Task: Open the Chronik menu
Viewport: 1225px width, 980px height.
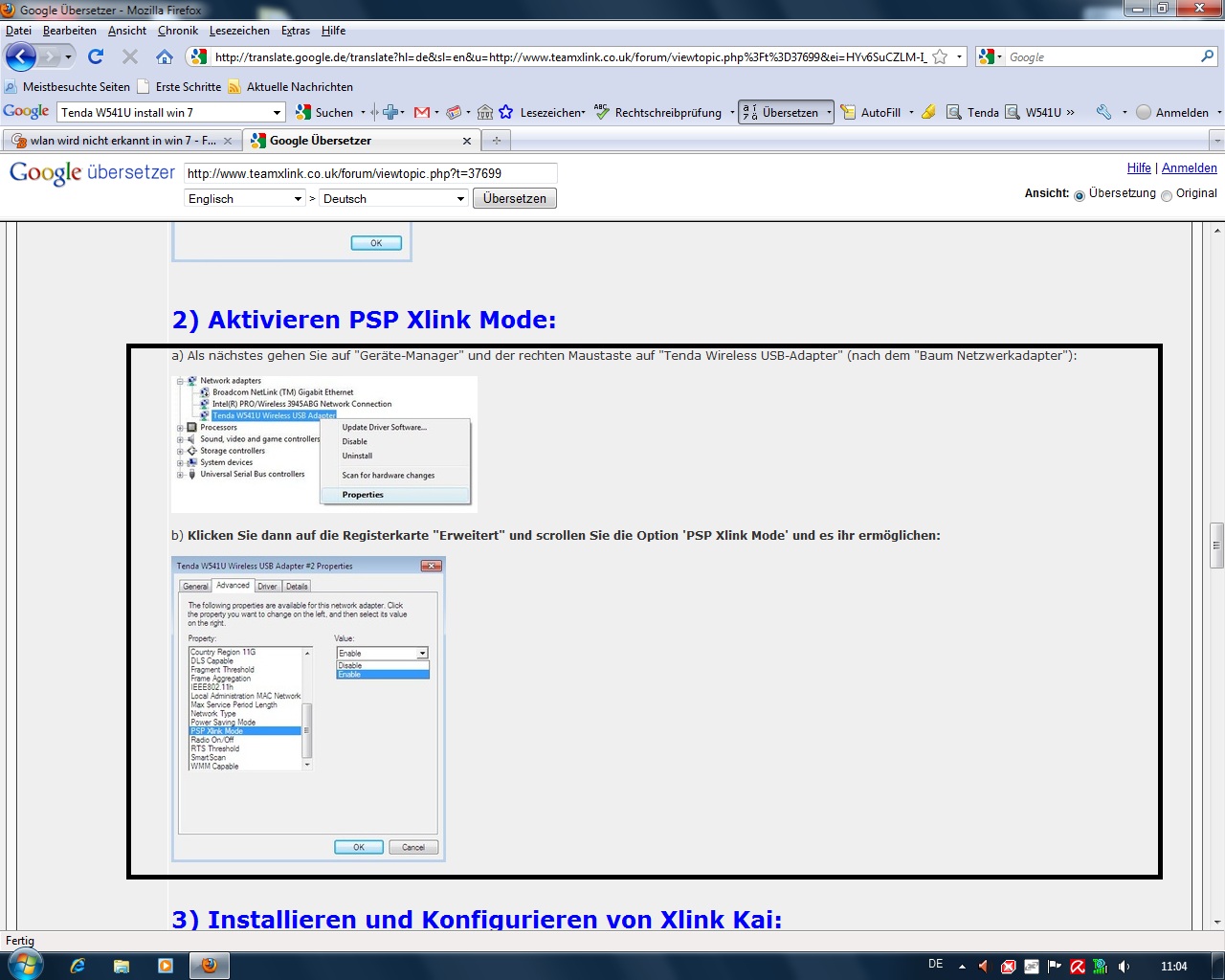Action: click(x=178, y=31)
